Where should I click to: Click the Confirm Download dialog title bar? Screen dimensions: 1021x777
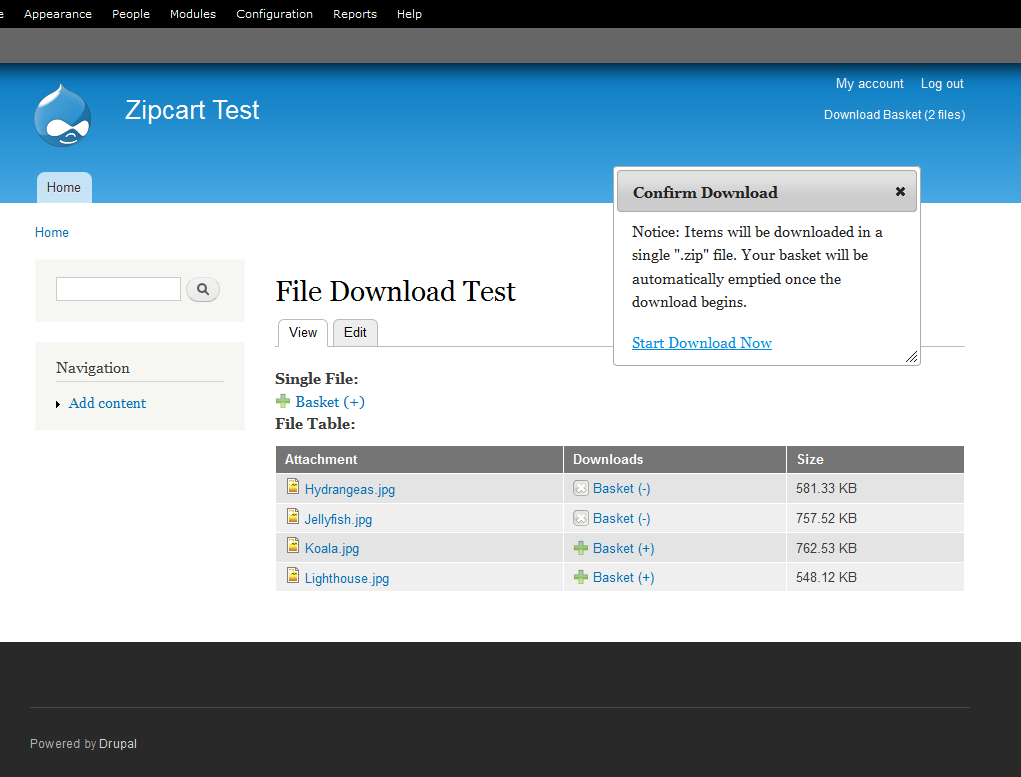coord(766,191)
